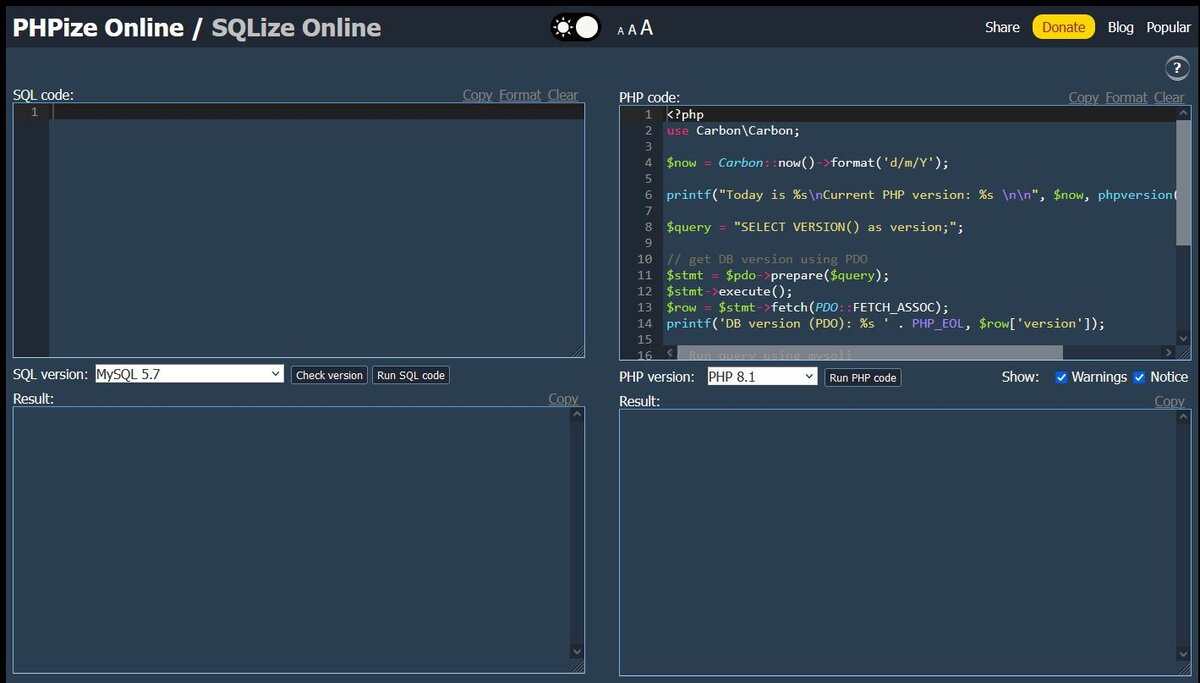Click the PHPize Online title link
1200x683 pixels.
tap(98, 28)
